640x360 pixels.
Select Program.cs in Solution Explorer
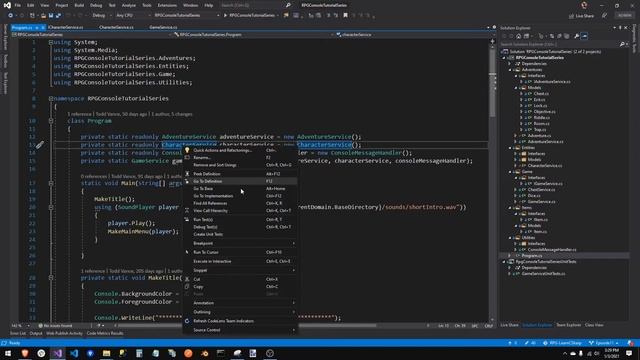532,256
